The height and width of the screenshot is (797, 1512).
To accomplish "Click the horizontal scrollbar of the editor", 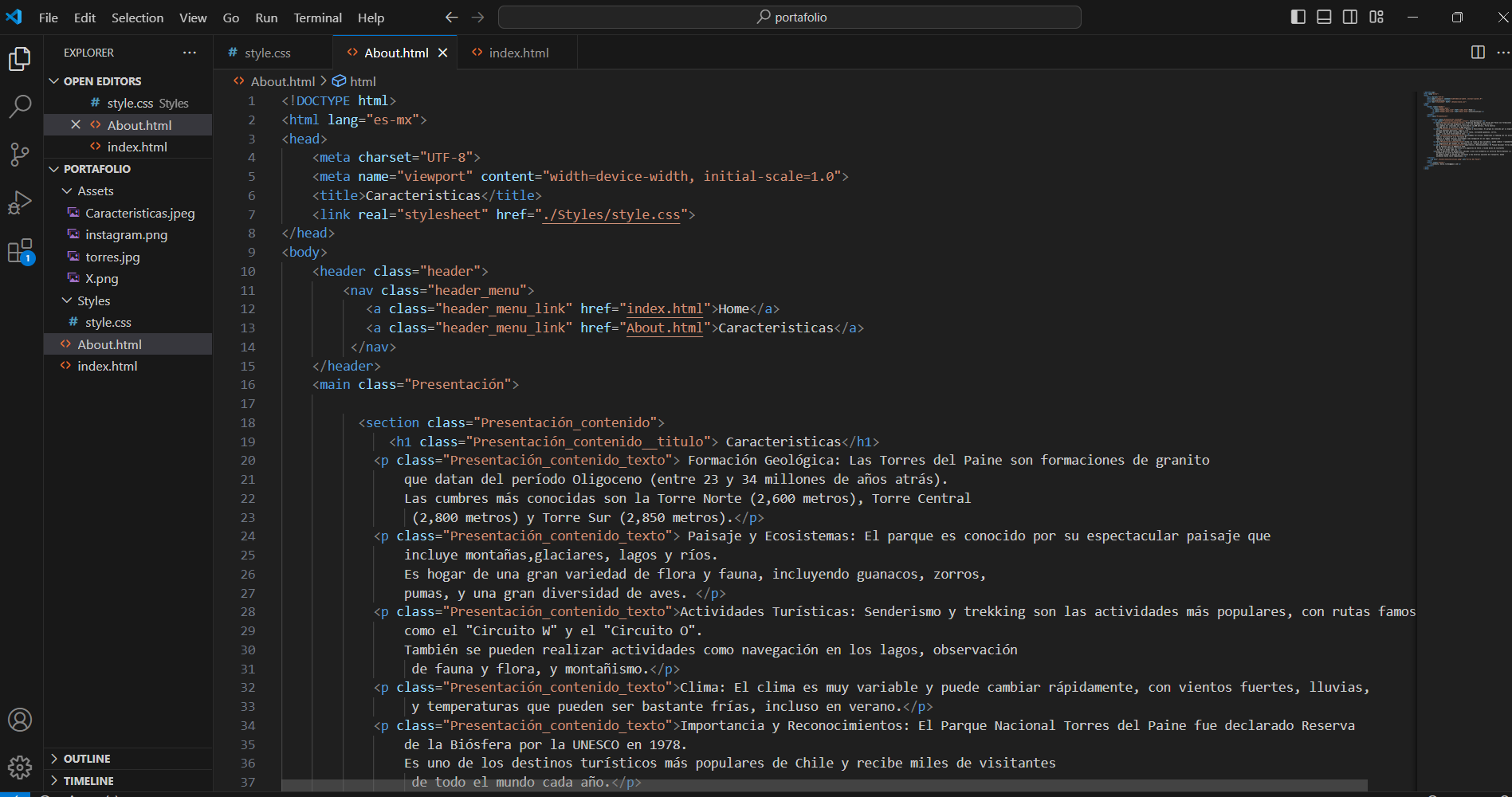I will point(825,785).
